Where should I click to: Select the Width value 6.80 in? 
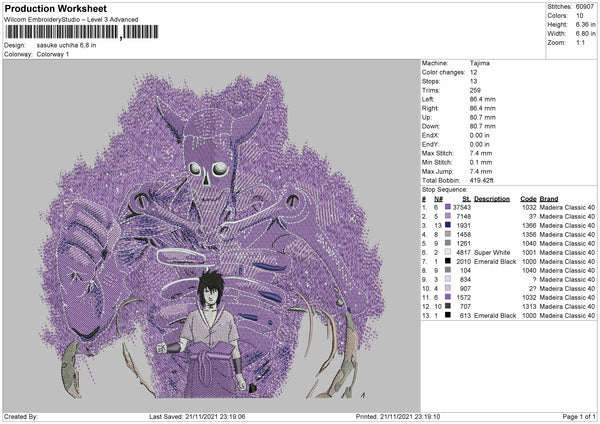(585, 34)
